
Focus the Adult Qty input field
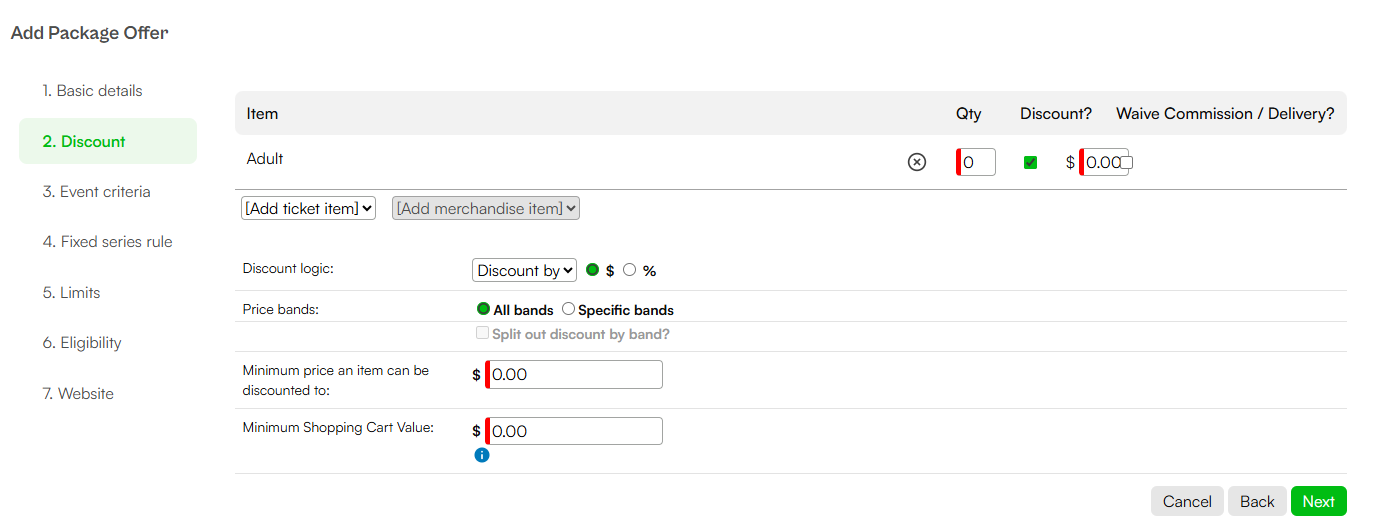[x=976, y=162]
